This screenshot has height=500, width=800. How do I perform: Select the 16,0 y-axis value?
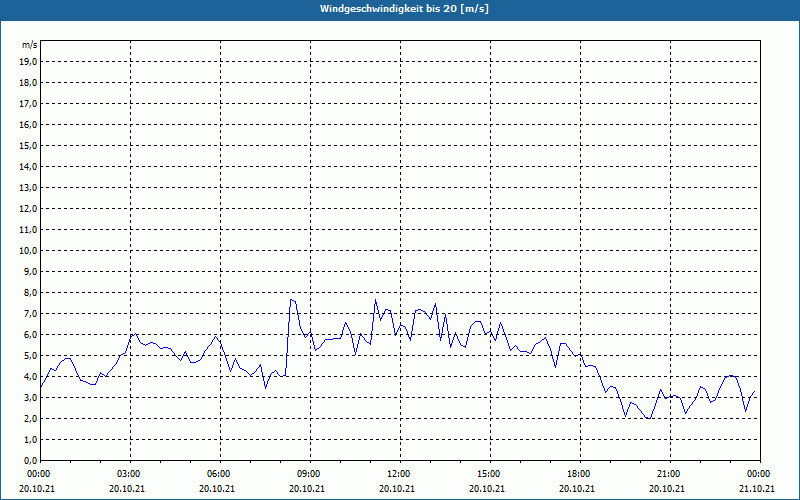click(28, 124)
